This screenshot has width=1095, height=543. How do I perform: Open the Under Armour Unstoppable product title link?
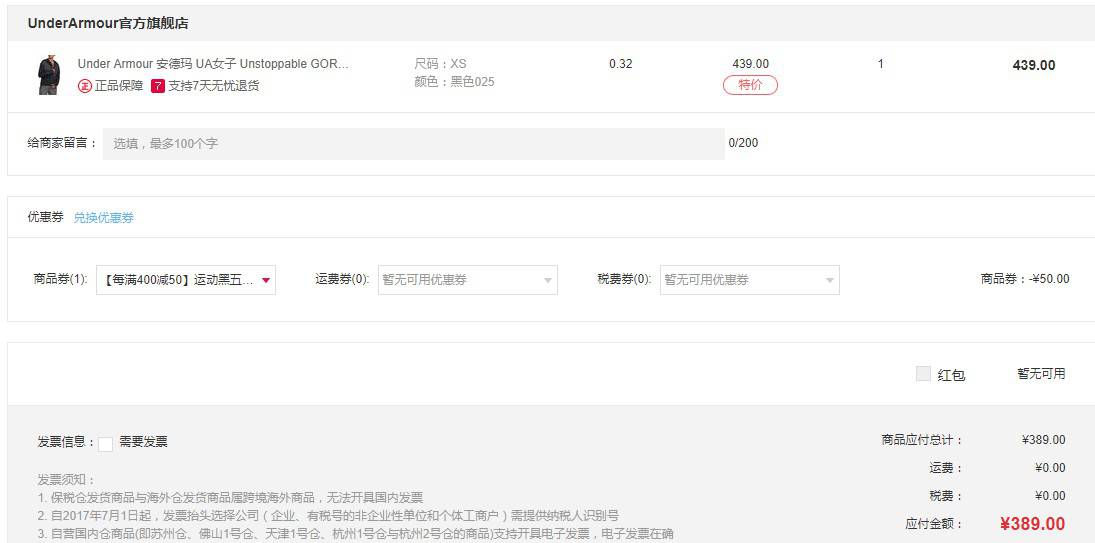(213, 64)
